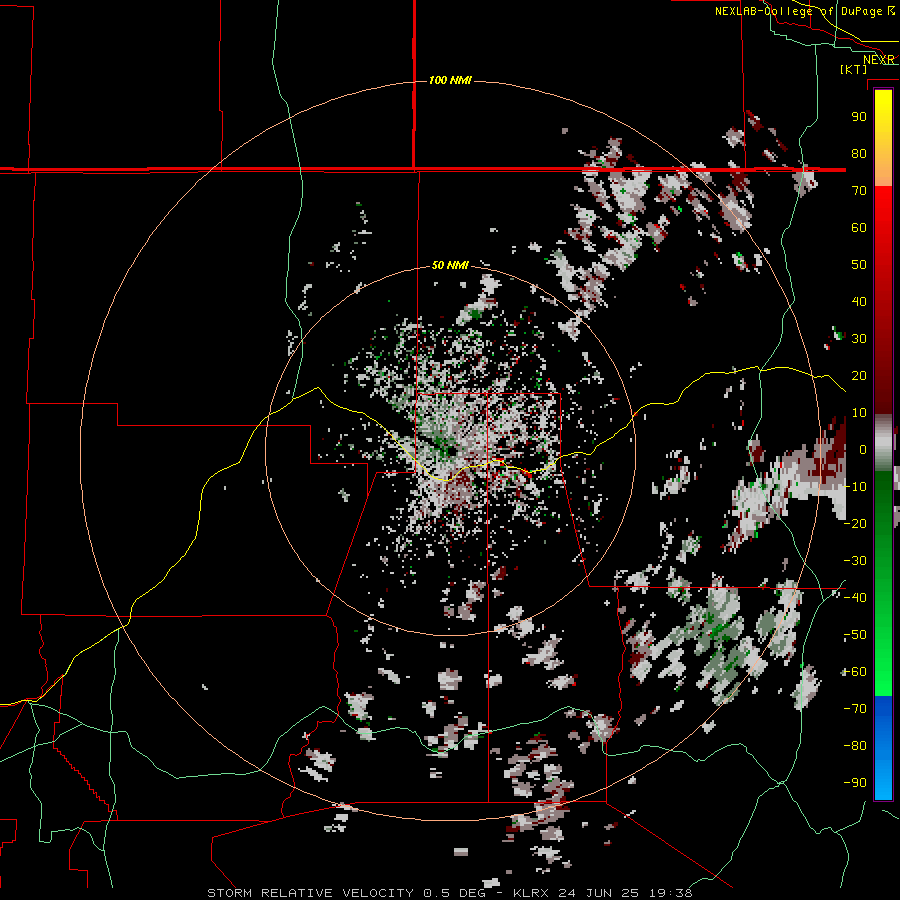Screen dimensions: 900x900
Task: Click the 10 value on velocity scale
Action: pos(859,413)
